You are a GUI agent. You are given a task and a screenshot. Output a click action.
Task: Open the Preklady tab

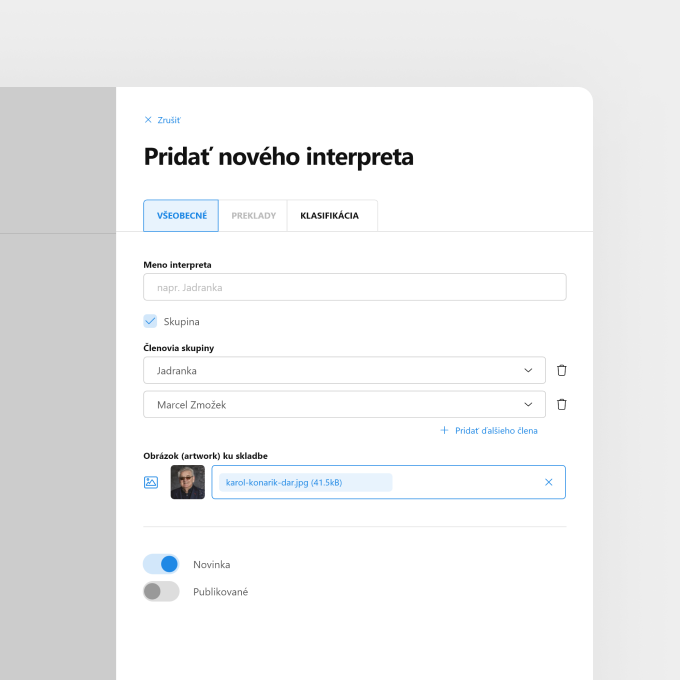point(253,216)
